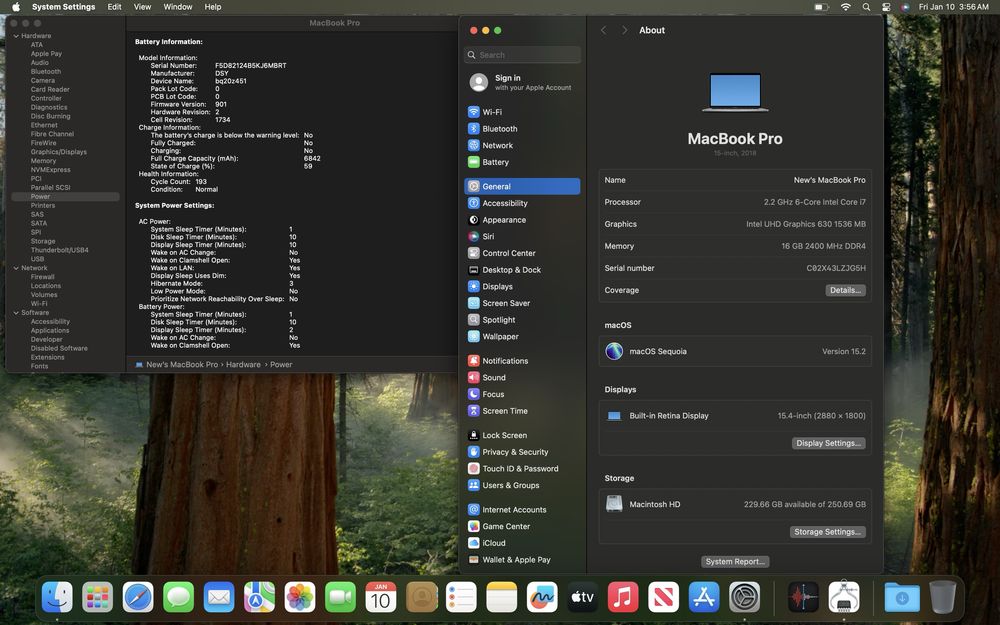Screen dimensions: 1000x625
Task: Collapse Hardware section in System Information
Action: click(16, 36)
